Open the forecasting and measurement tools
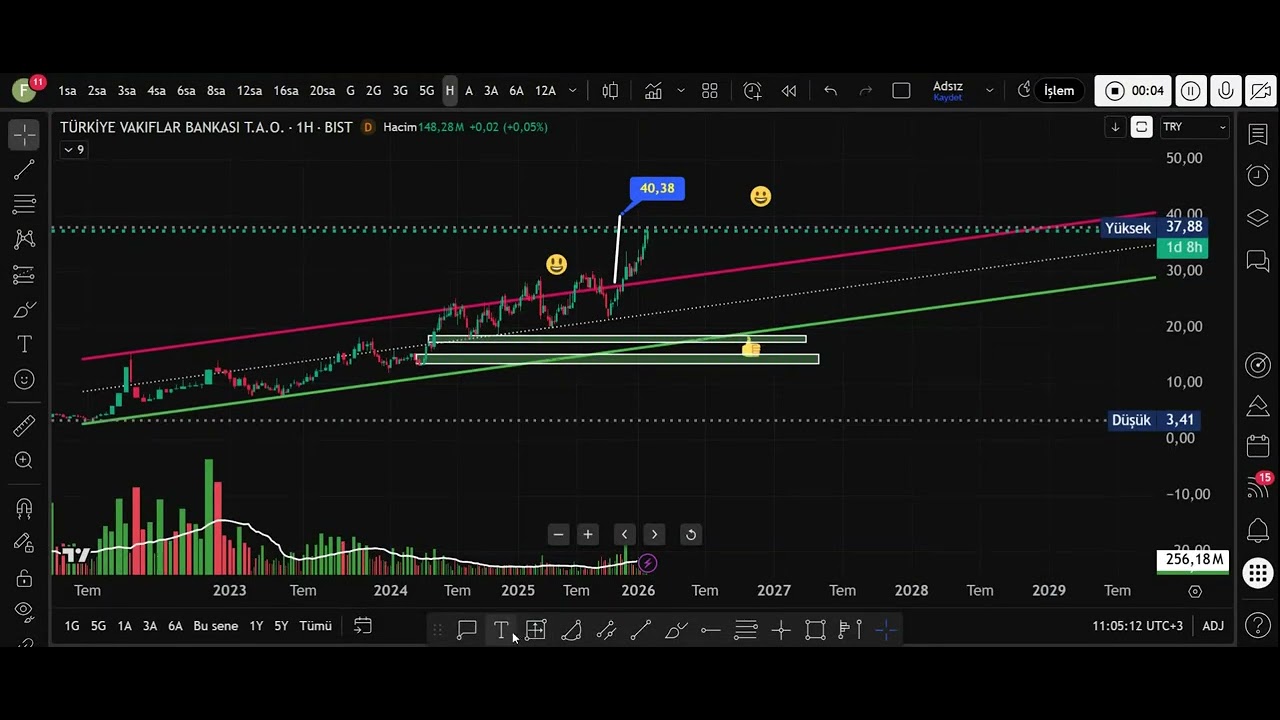Viewport: 1280px width, 720px height. [x=24, y=274]
